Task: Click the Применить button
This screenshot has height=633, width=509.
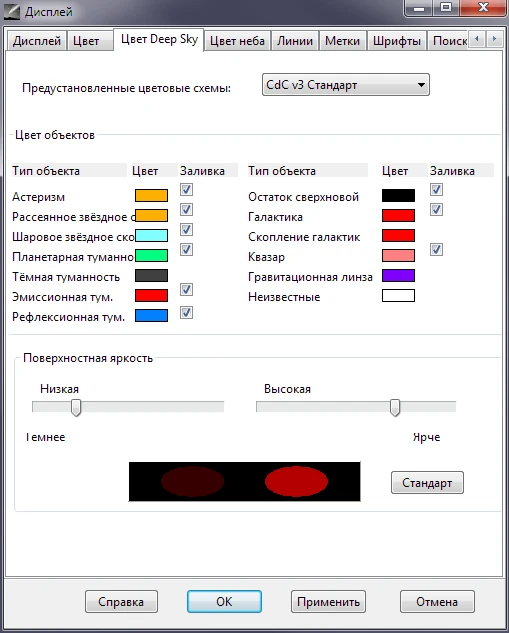Action: pos(328,602)
